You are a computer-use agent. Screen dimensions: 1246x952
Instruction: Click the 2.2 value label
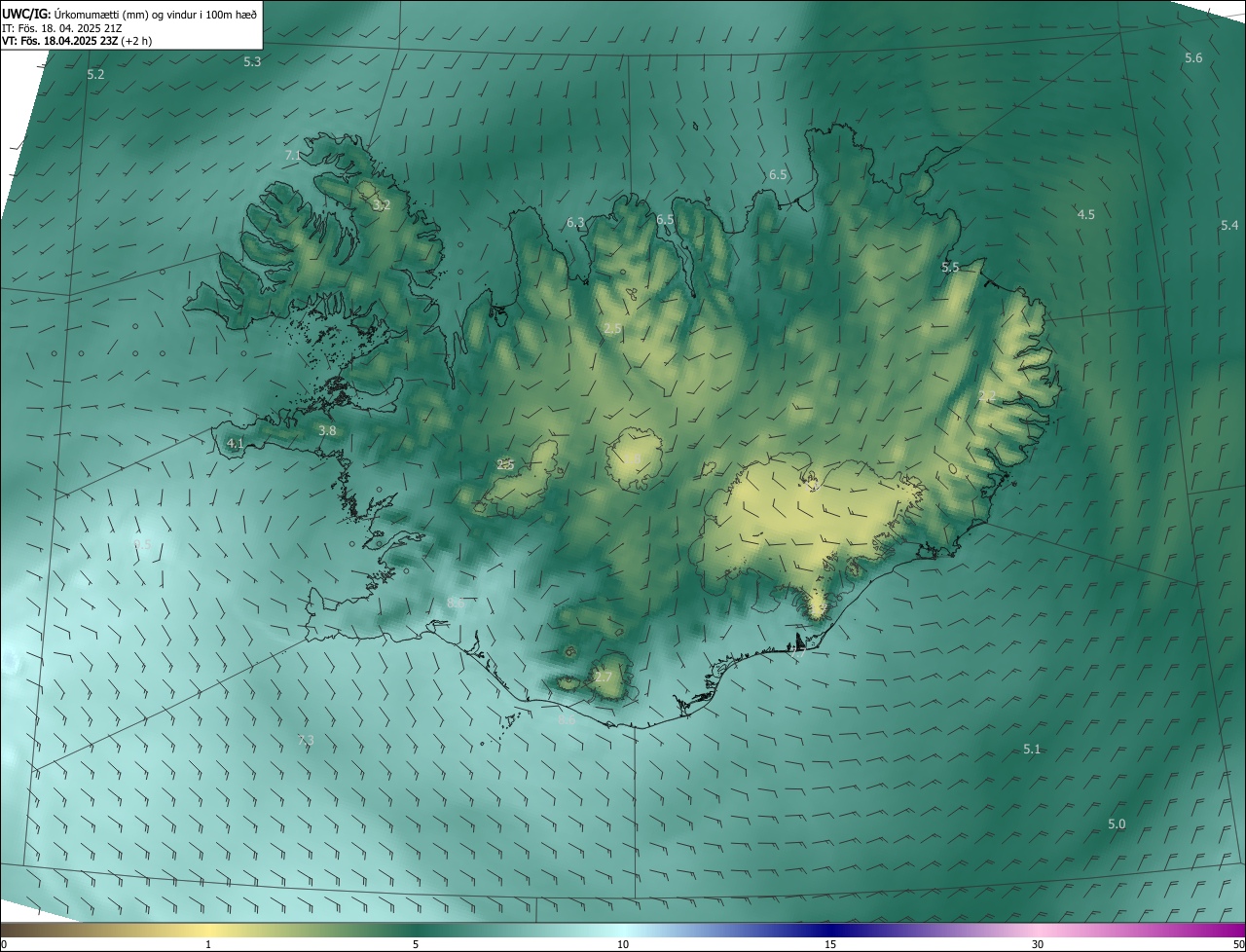987,396
